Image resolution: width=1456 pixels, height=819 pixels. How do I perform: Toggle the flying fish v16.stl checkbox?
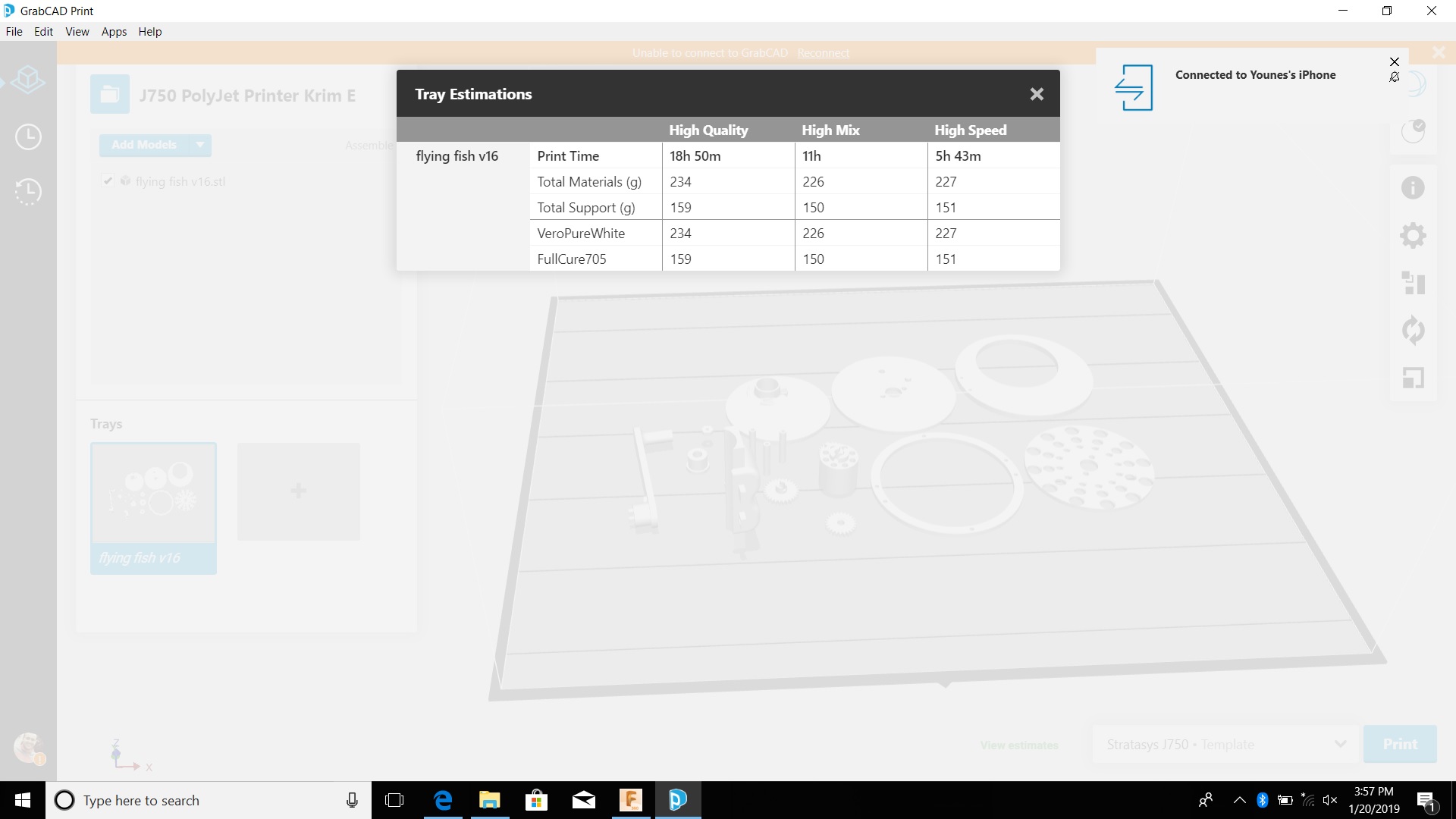[108, 181]
